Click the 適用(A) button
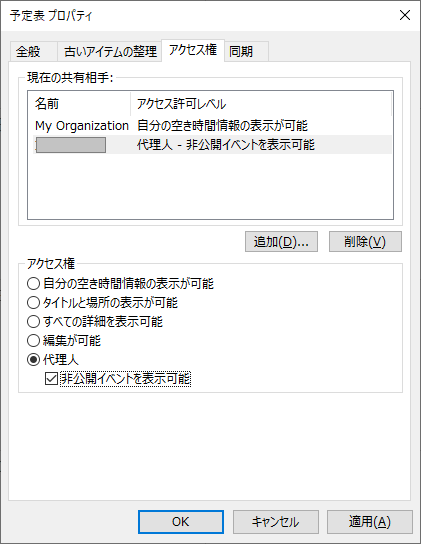 (370, 522)
